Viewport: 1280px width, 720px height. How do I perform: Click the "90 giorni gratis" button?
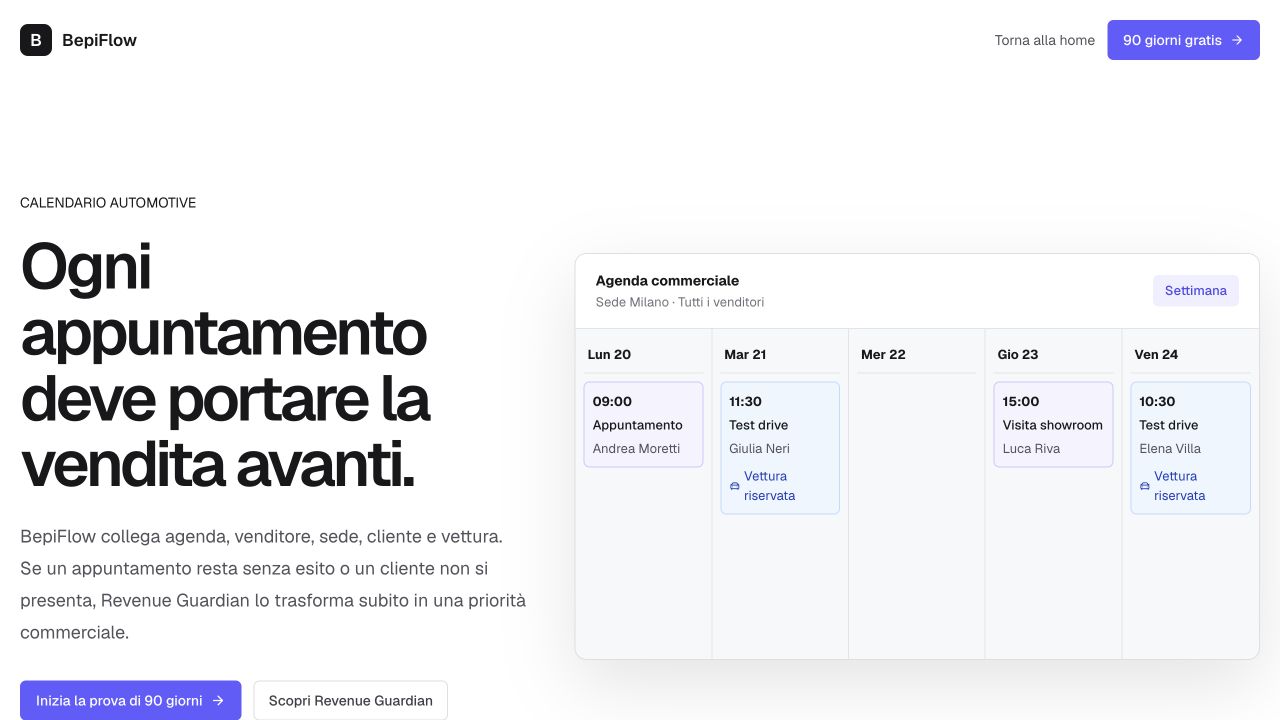tap(1183, 40)
